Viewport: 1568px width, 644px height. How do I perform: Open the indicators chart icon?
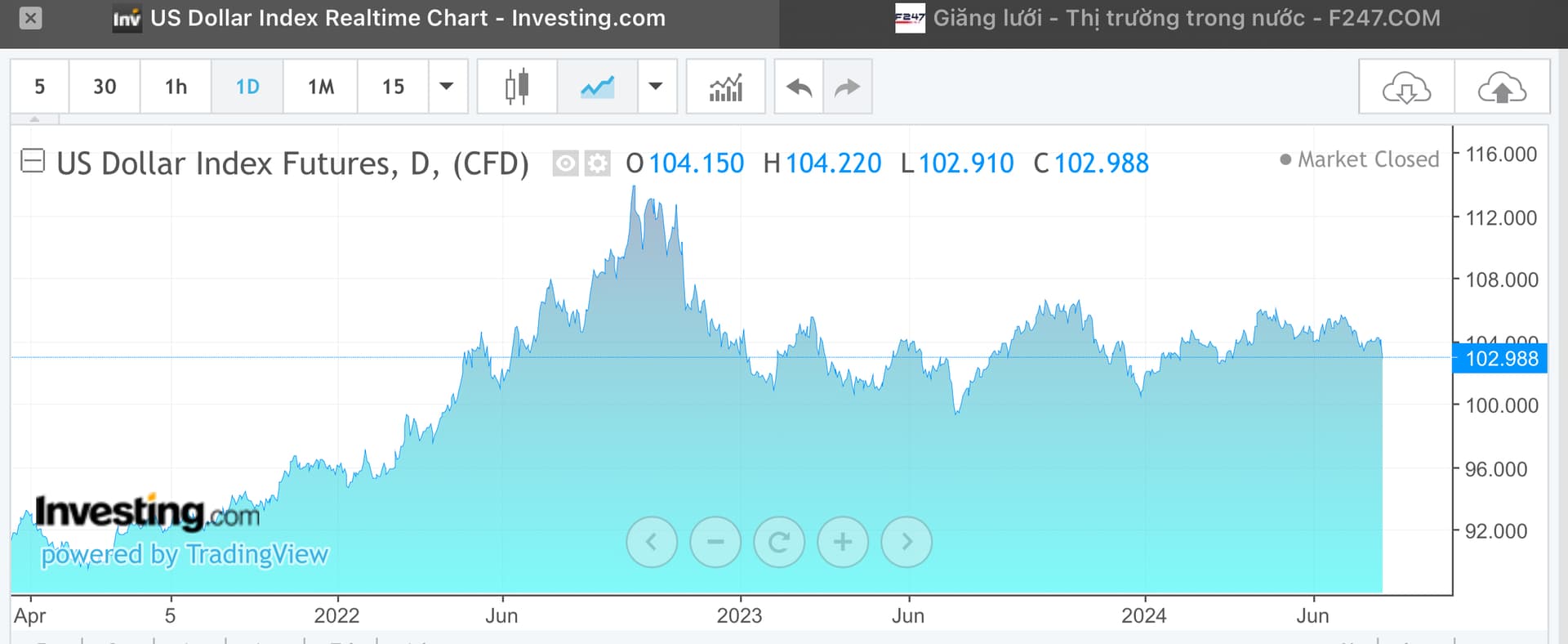point(725,87)
